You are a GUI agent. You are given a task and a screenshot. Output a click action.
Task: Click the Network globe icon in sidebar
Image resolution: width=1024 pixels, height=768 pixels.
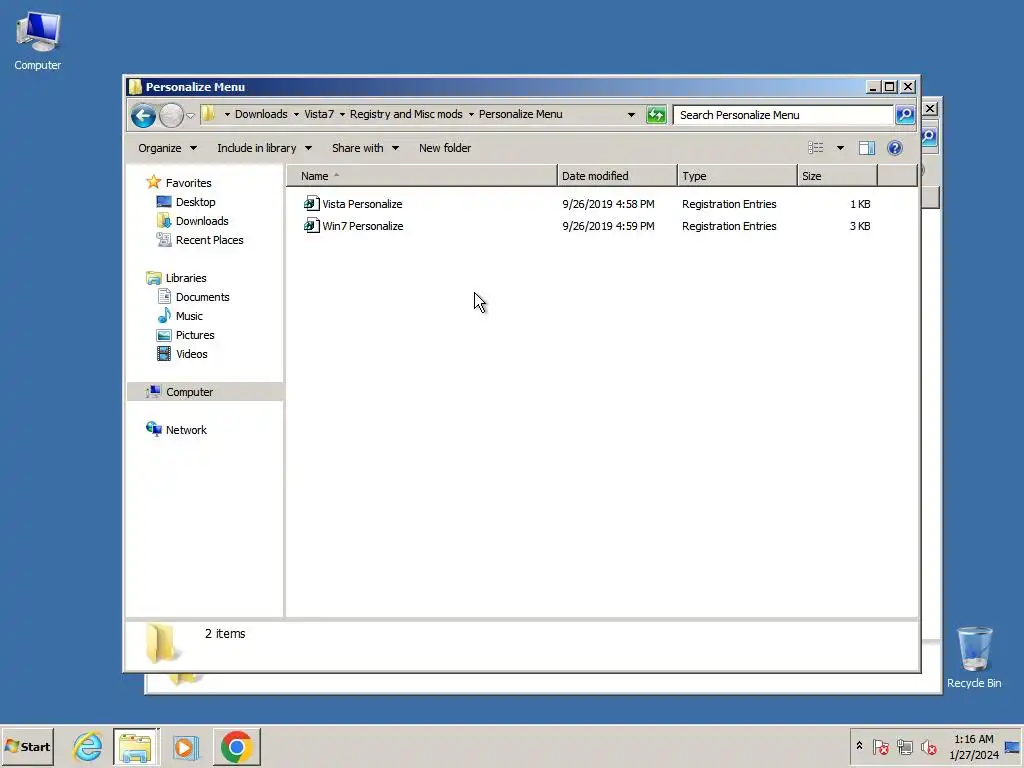[x=153, y=429]
